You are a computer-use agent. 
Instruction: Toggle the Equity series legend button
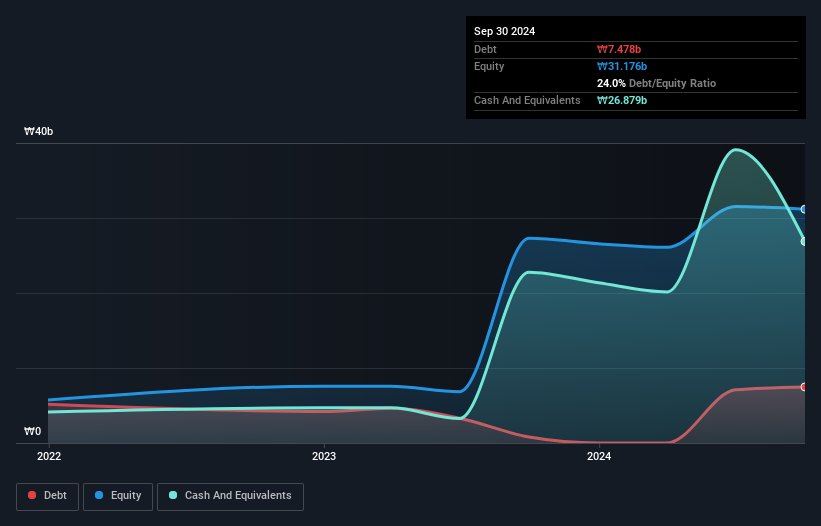coord(118,496)
